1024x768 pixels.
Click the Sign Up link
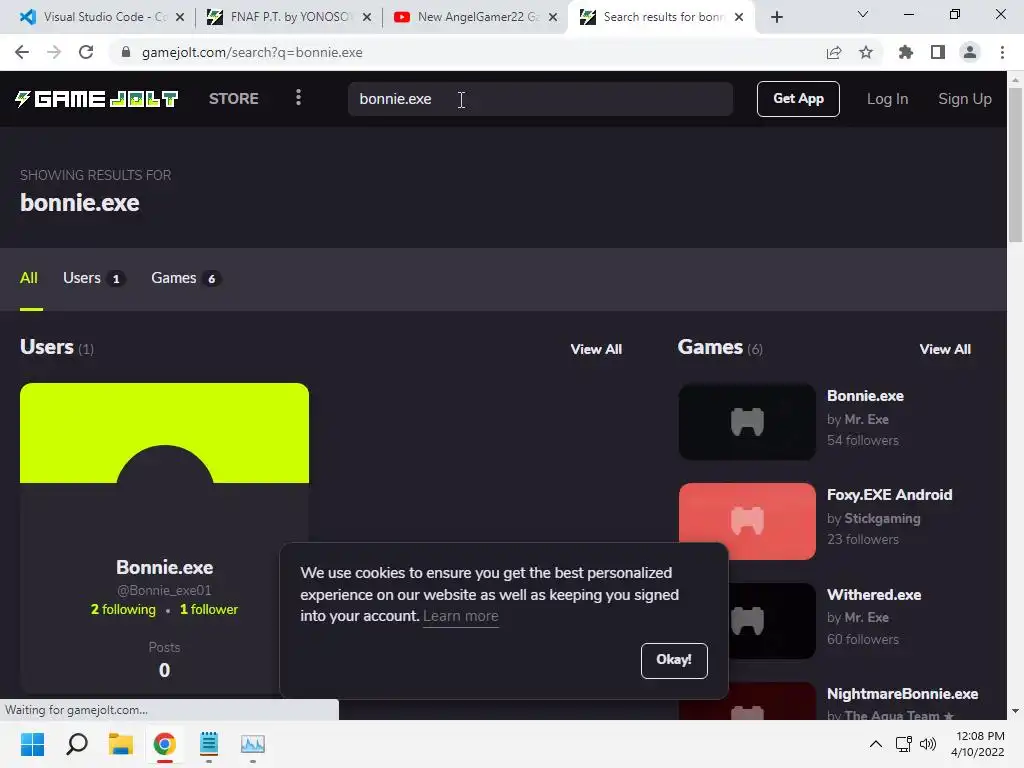tap(965, 99)
